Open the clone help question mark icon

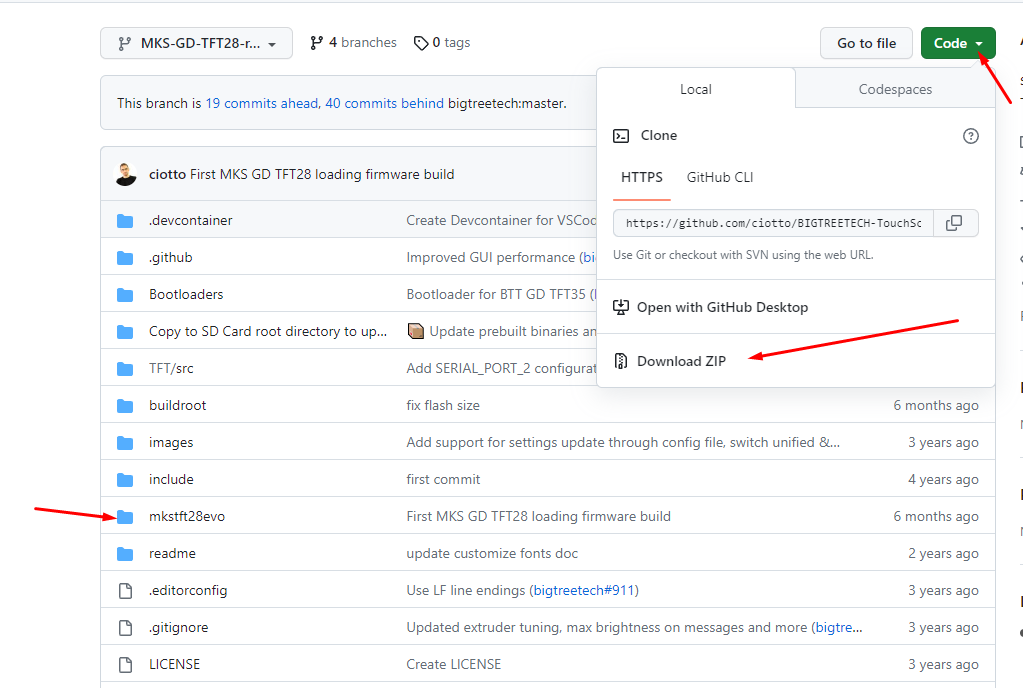click(970, 136)
